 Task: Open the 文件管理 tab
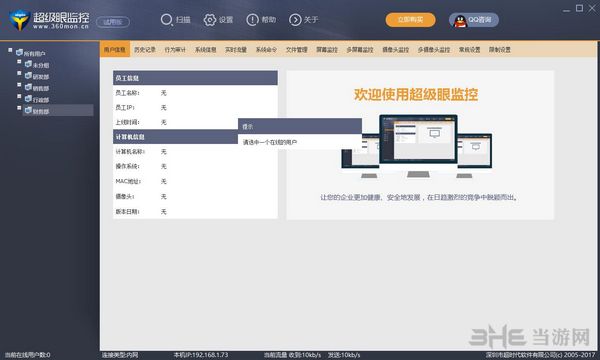[297, 50]
